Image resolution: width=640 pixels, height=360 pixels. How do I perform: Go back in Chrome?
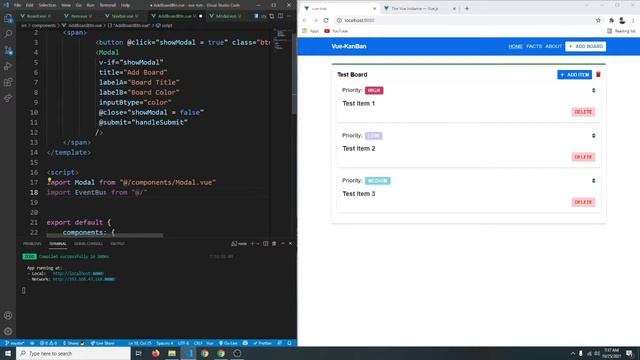(304, 20)
